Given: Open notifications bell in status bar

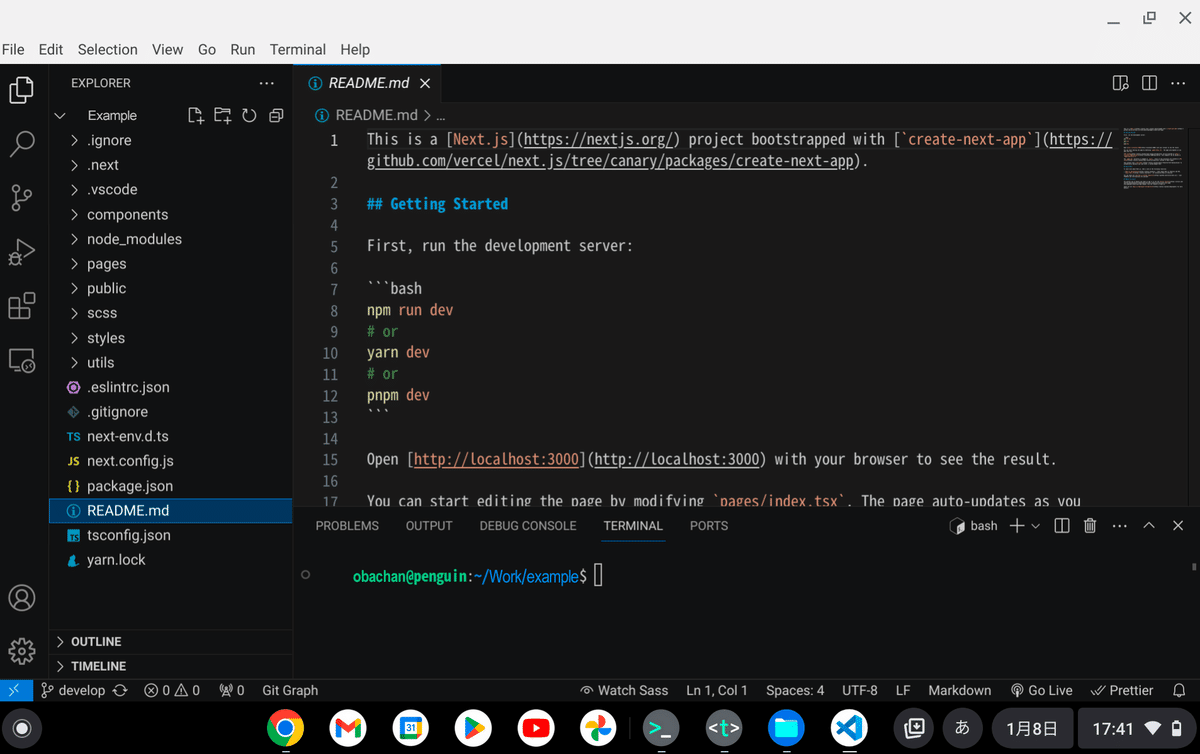Looking at the screenshot, I should point(1179,690).
